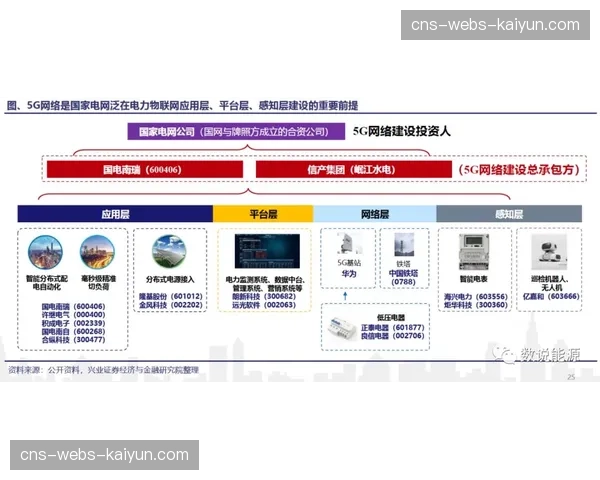This screenshot has height=480, width=600.
Task: Select the gray 感知层 header
Action: (509, 214)
